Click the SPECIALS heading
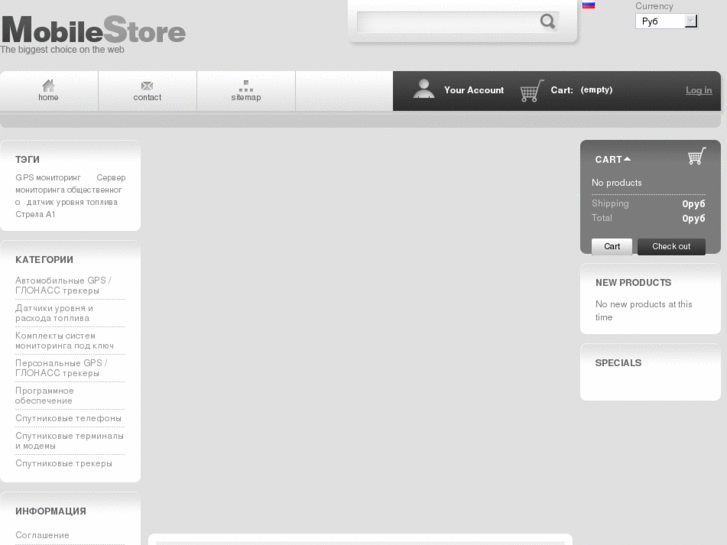The image size is (727, 545). (x=618, y=363)
